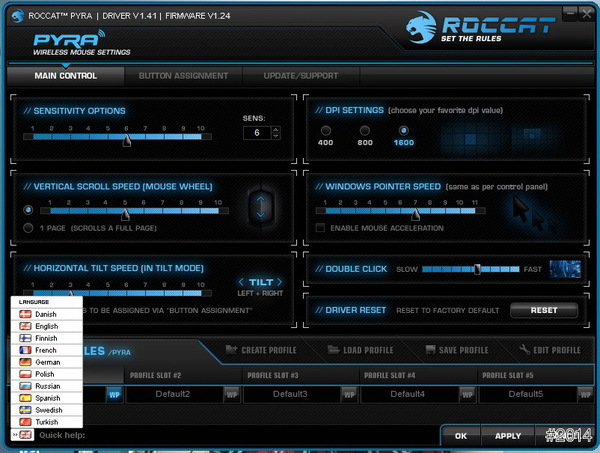Select the 400 DPI radio button
Image resolution: width=600 pixels, height=453 pixels.
[325, 131]
